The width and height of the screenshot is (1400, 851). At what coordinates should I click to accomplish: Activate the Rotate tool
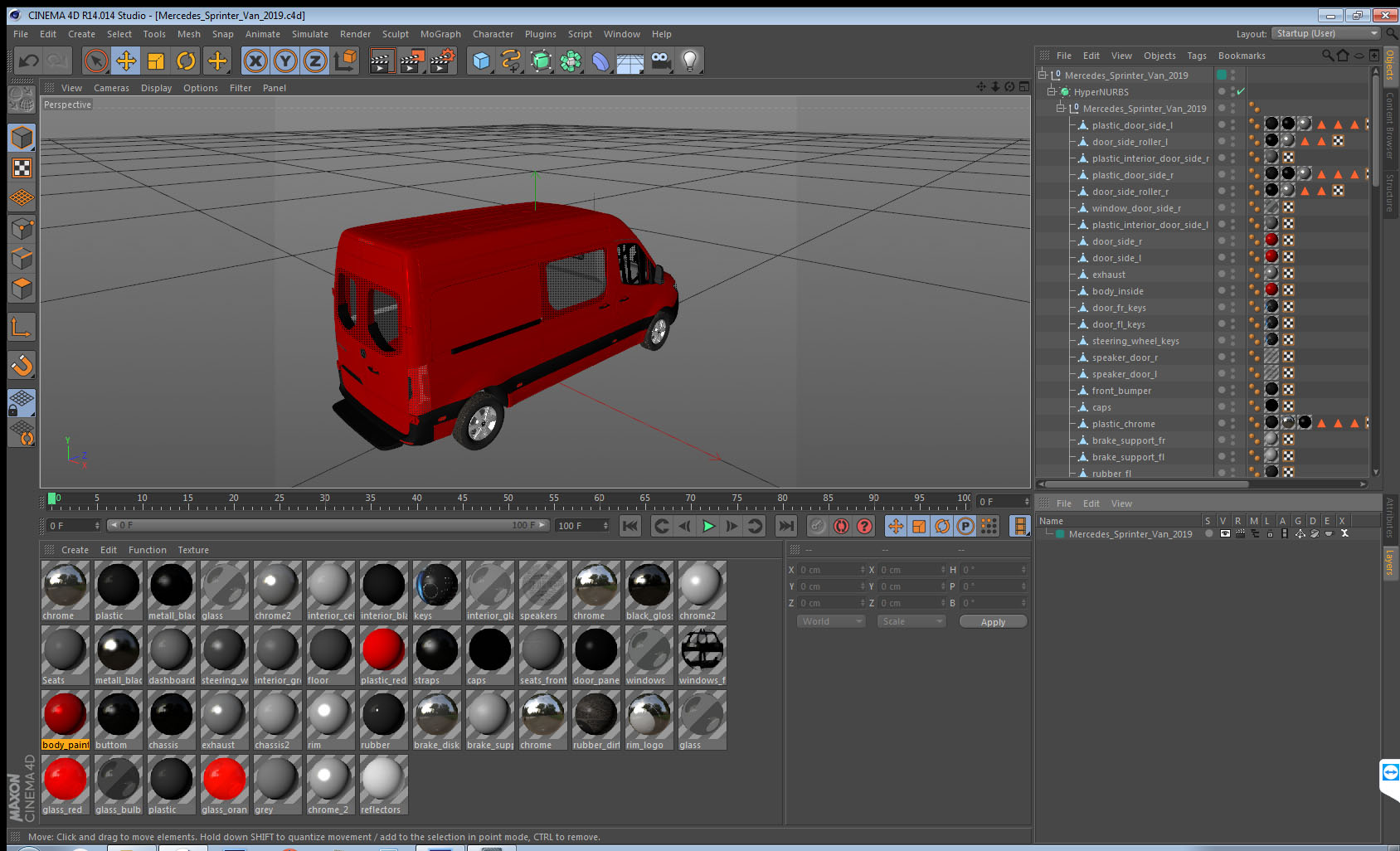tap(186, 61)
